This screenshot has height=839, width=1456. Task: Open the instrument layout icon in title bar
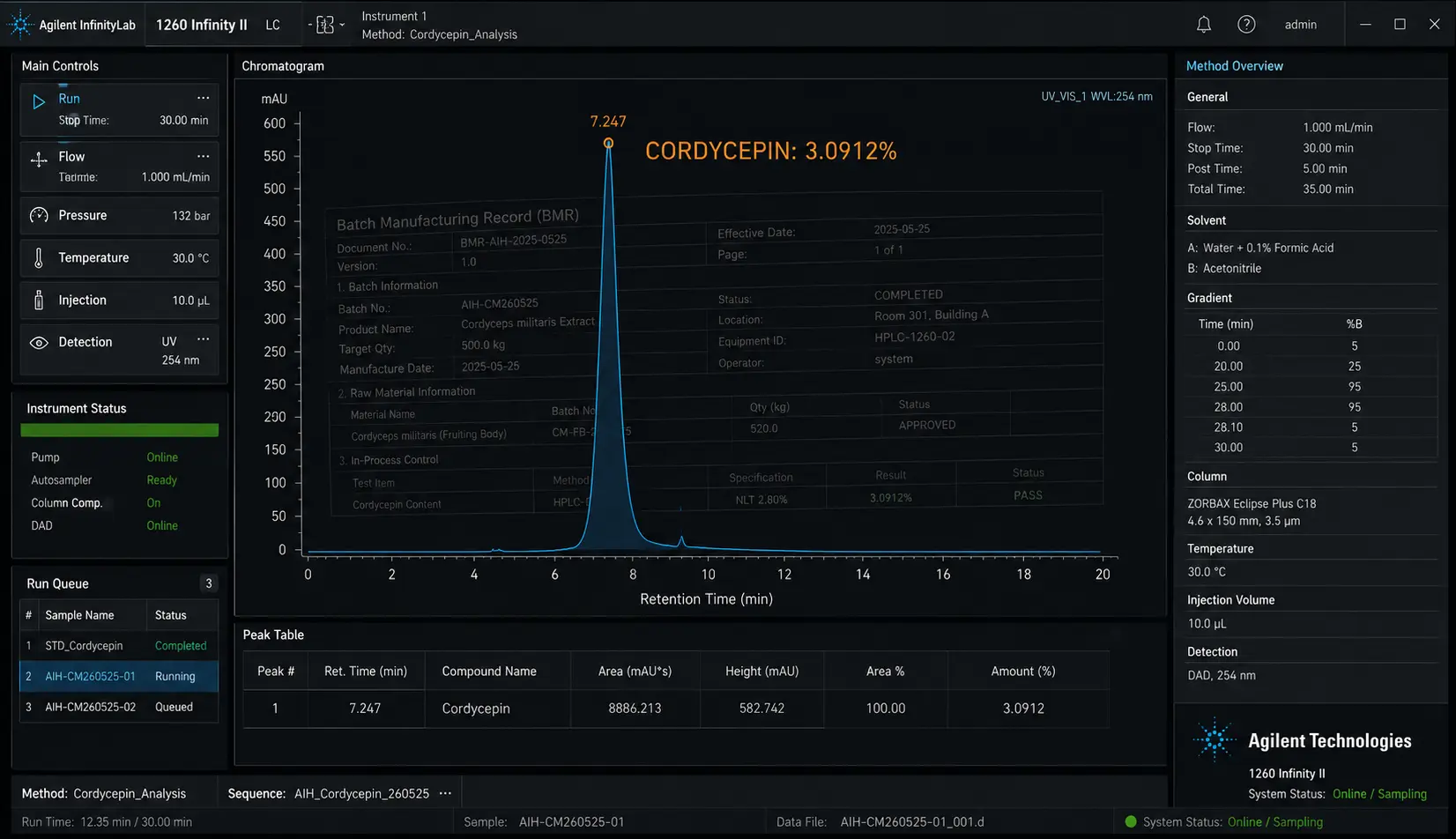click(325, 25)
